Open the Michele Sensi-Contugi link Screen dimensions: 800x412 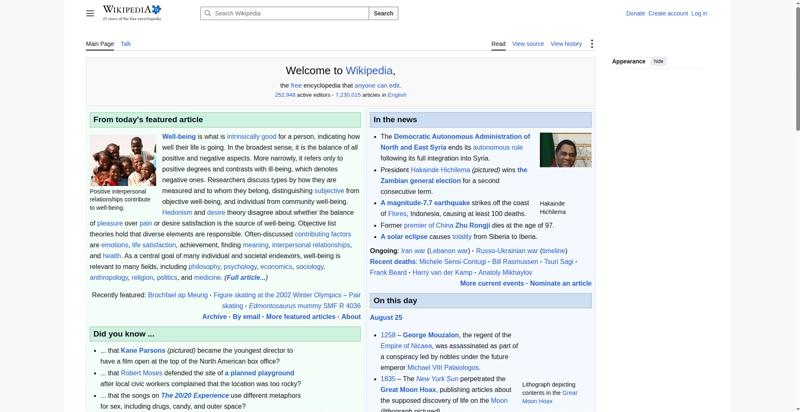coord(453,262)
